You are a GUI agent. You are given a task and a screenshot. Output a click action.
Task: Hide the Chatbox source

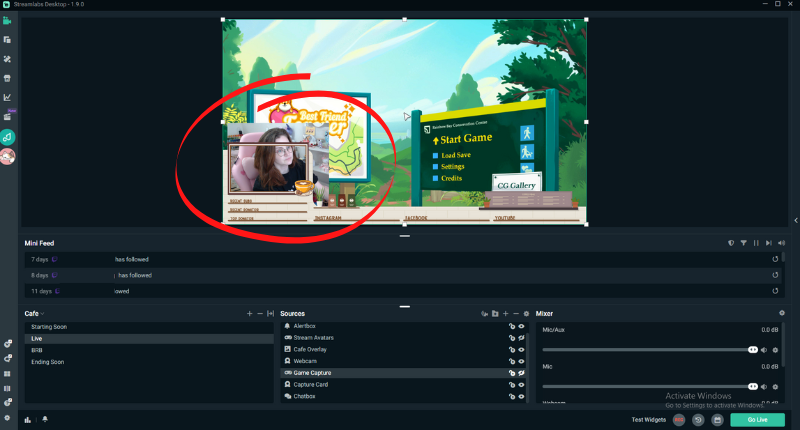521,396
